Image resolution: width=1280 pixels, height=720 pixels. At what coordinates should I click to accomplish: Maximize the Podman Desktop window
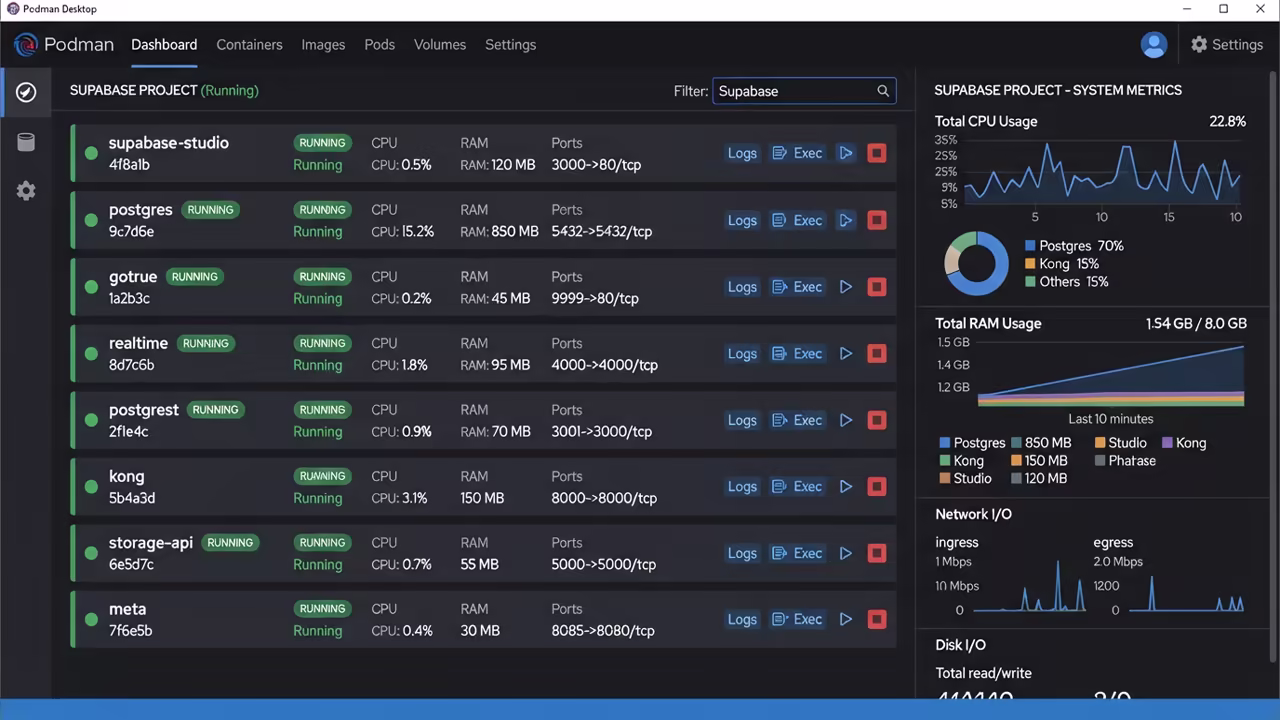[1223, 9]
